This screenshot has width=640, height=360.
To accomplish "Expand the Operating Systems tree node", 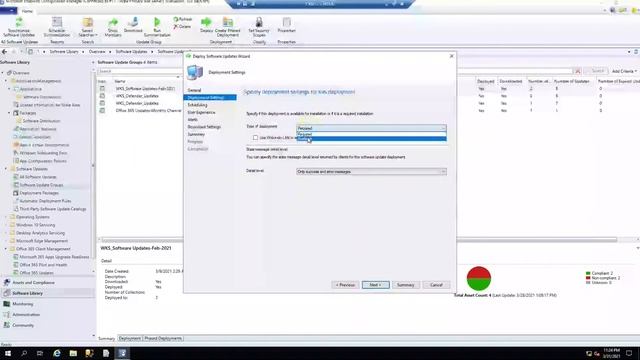I will click(6, 217).
